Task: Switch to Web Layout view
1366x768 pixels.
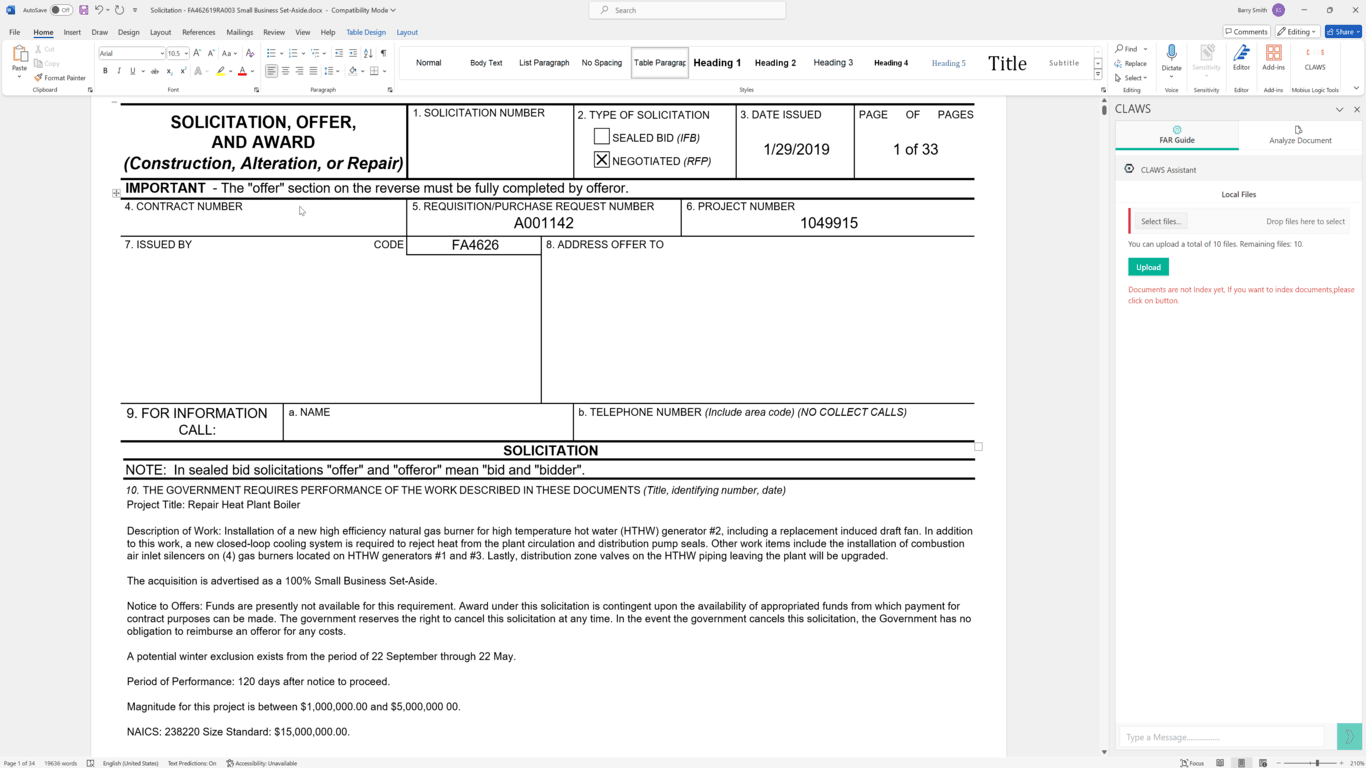Action: (1262, 763)
